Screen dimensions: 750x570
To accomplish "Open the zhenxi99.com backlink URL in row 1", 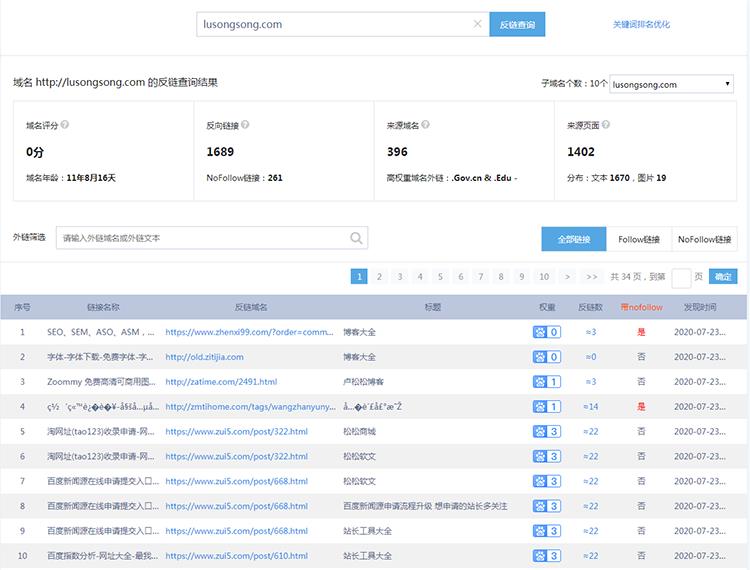I will 249,332.
